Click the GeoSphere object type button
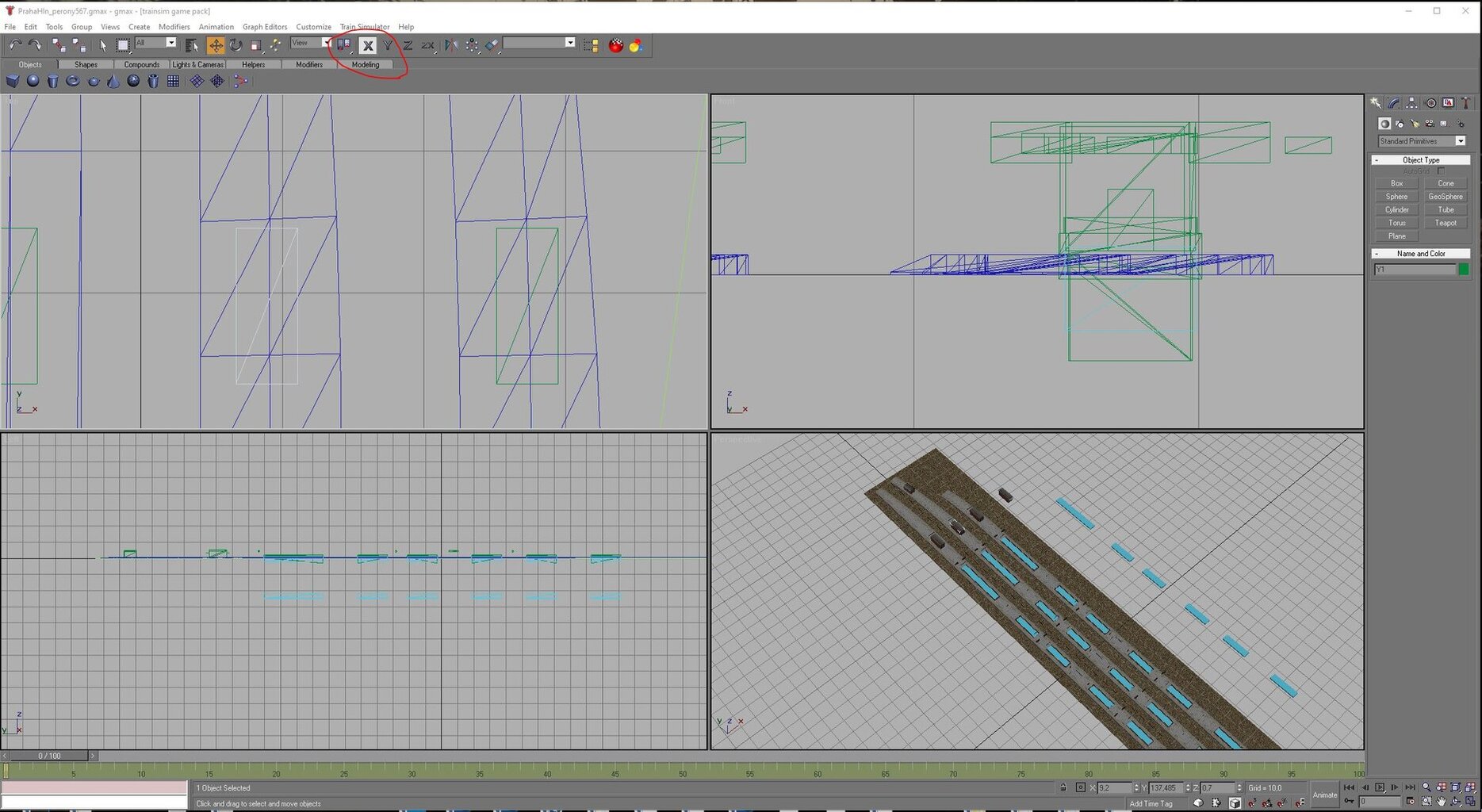This screenshot has width=1482, height=812. (x=1445, y=197)
